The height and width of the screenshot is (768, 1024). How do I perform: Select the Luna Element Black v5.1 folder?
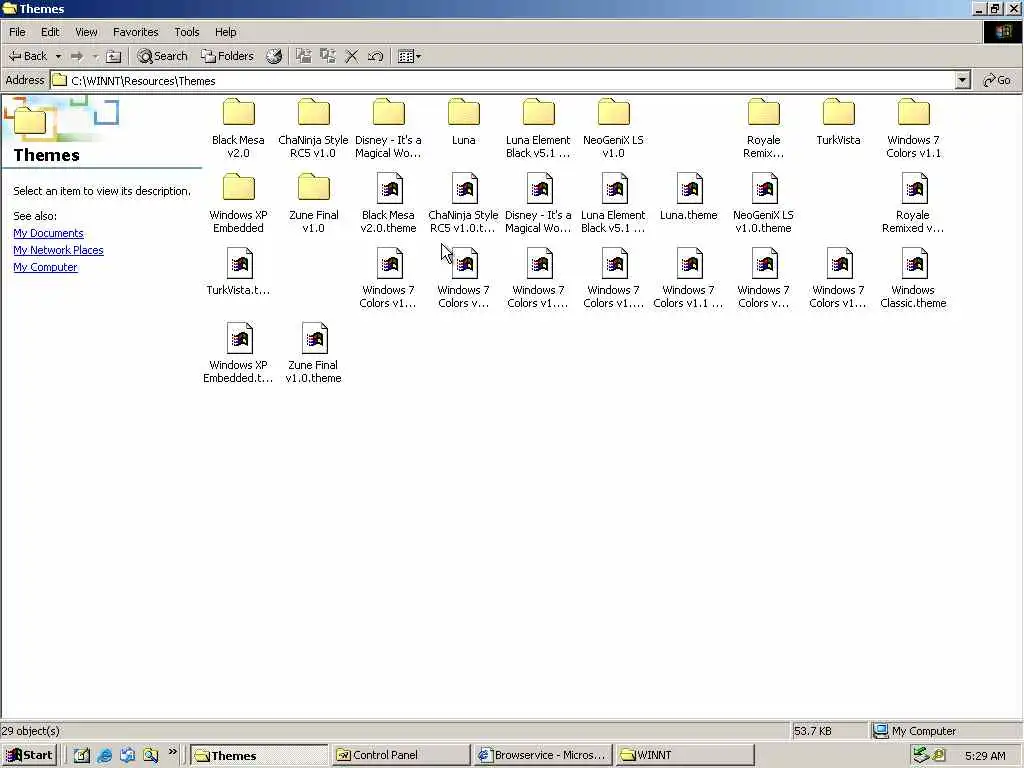538,128
